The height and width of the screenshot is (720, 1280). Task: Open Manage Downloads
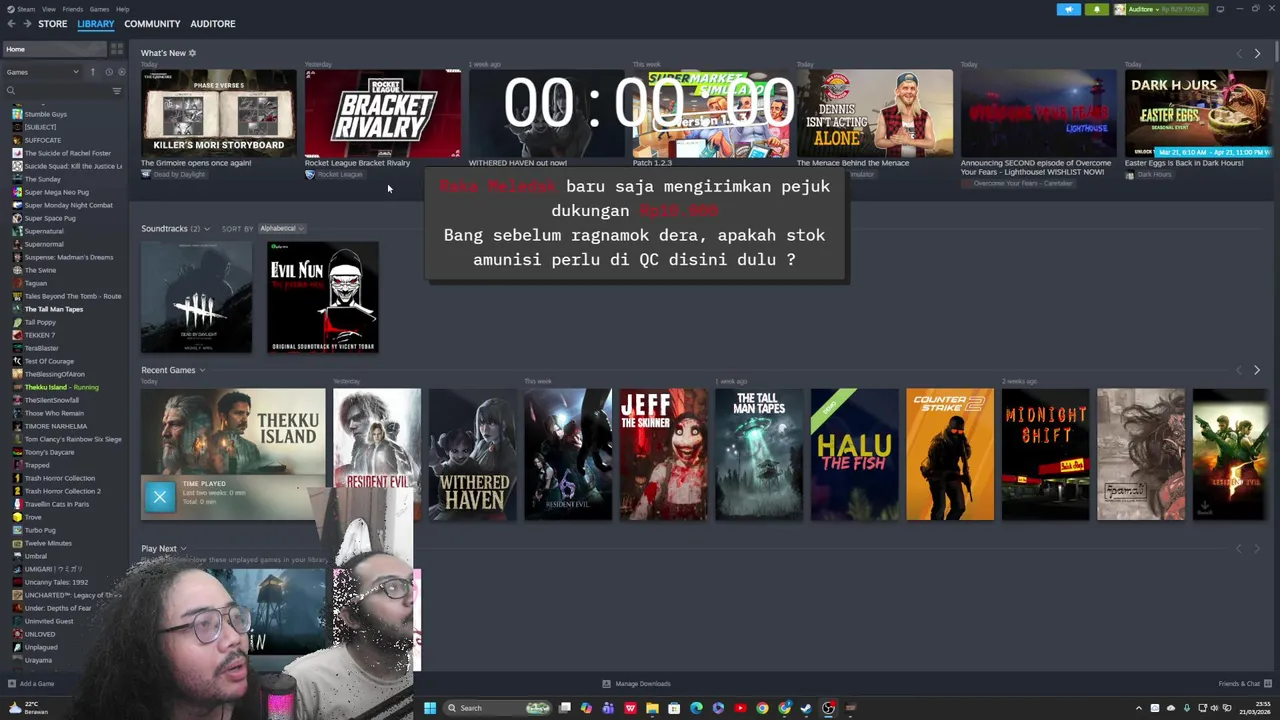[x=636, y=684]
